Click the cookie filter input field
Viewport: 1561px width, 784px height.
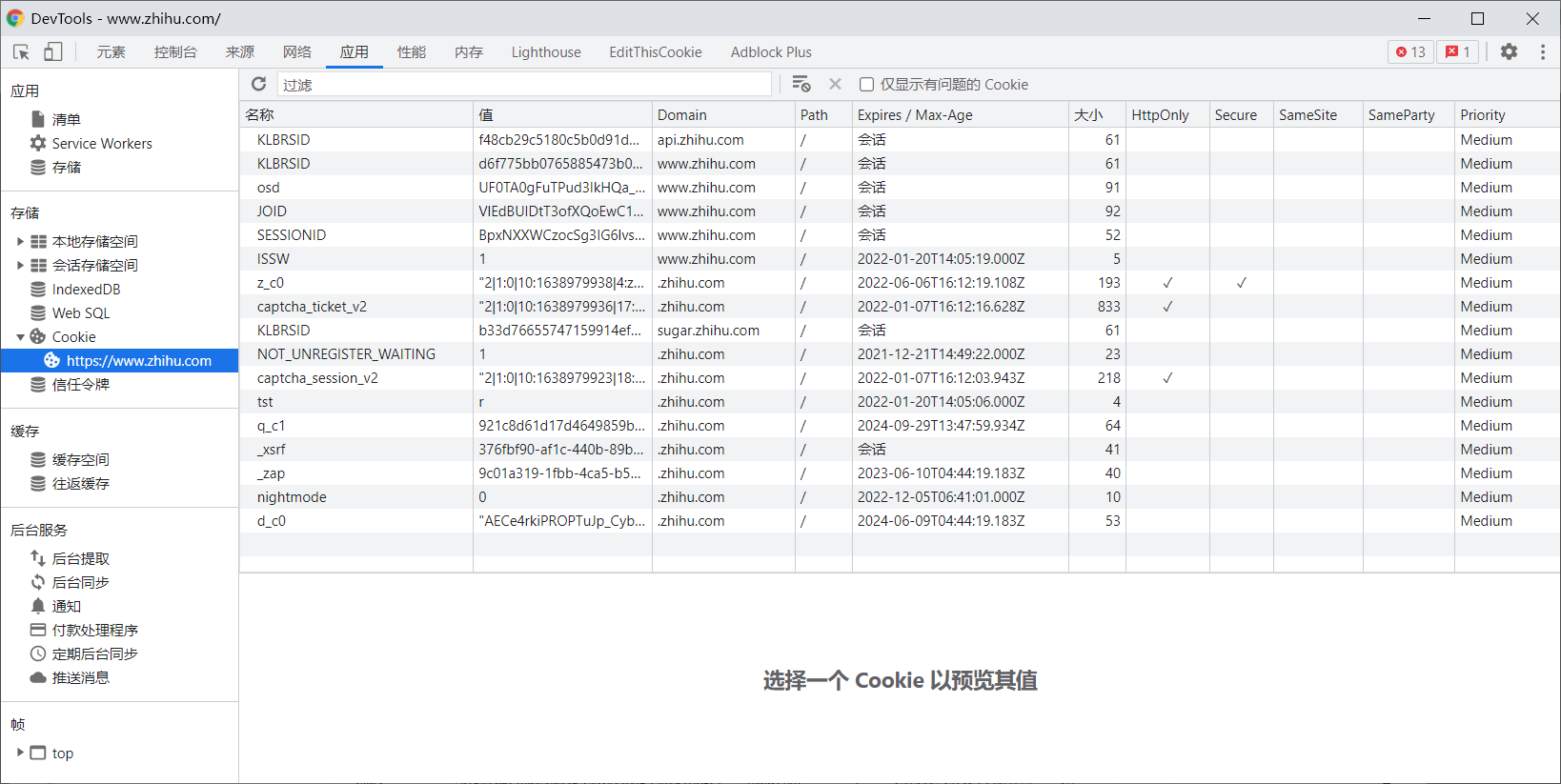[x=524, y=85]
